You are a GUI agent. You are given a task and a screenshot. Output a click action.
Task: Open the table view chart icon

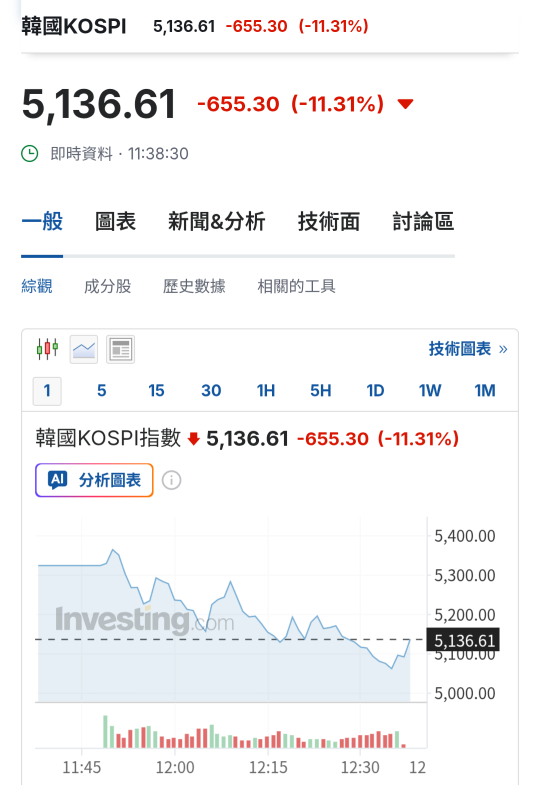(x=121, y=349)
